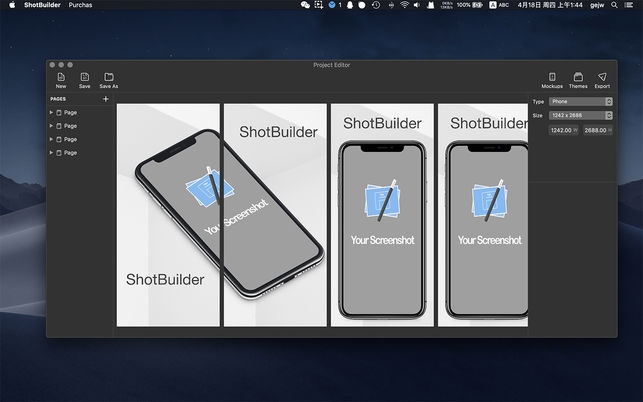Image resolution: width=643 pixels, height=402 pixels.
Task: Expand the third Page in the pages list
Action: coord(51,139)
